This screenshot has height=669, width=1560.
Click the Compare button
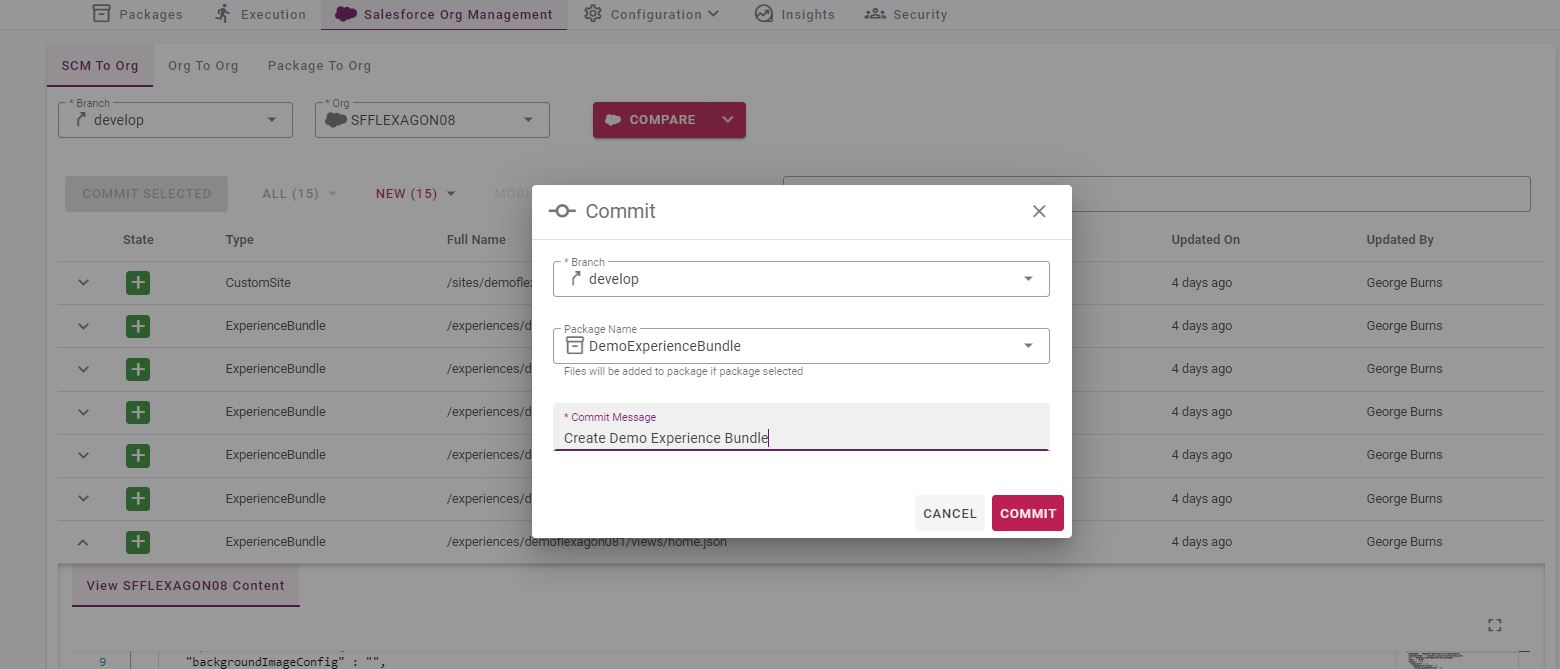point(651,120)
